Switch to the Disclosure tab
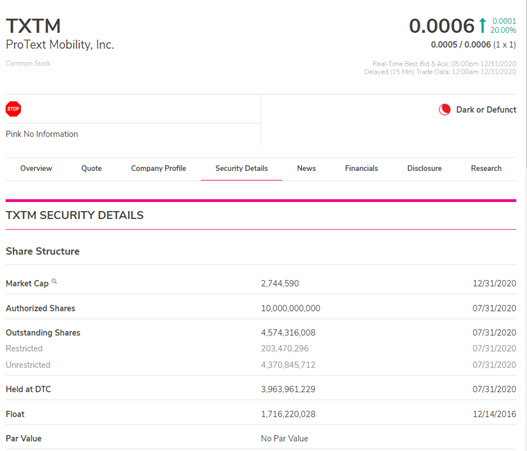527x451 pixels. click(424, 168)
